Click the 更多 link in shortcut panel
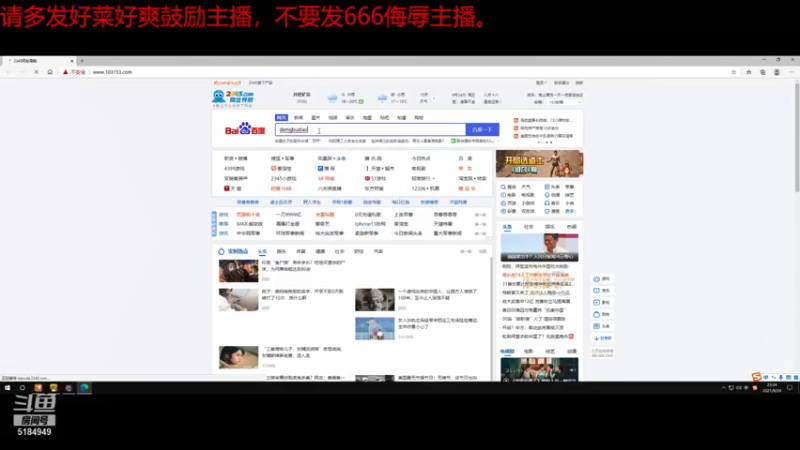800x450 pixels. click(570, 211)
